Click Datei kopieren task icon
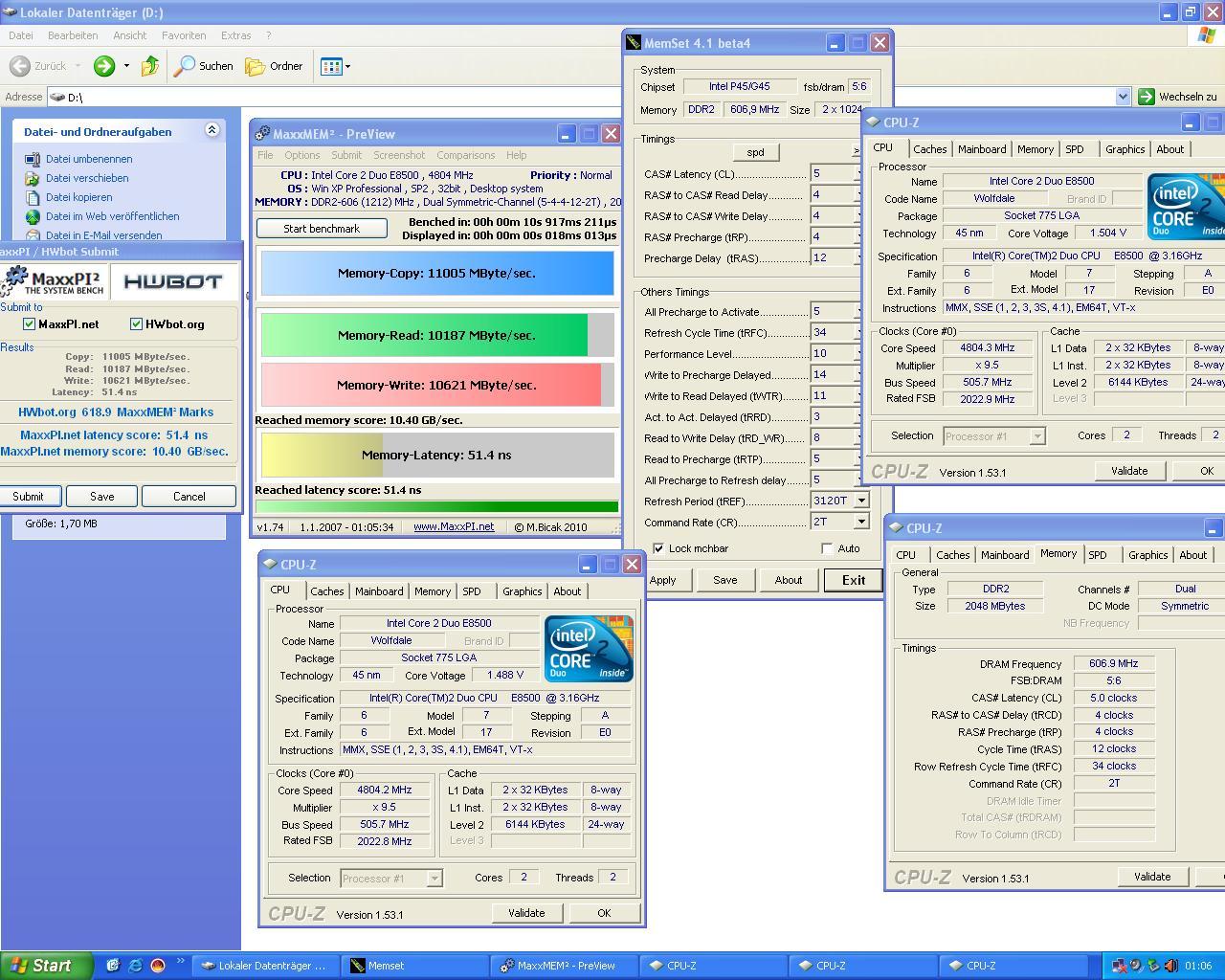The width and height of the screenshot is (1225, 980). (x=33, y=197)
